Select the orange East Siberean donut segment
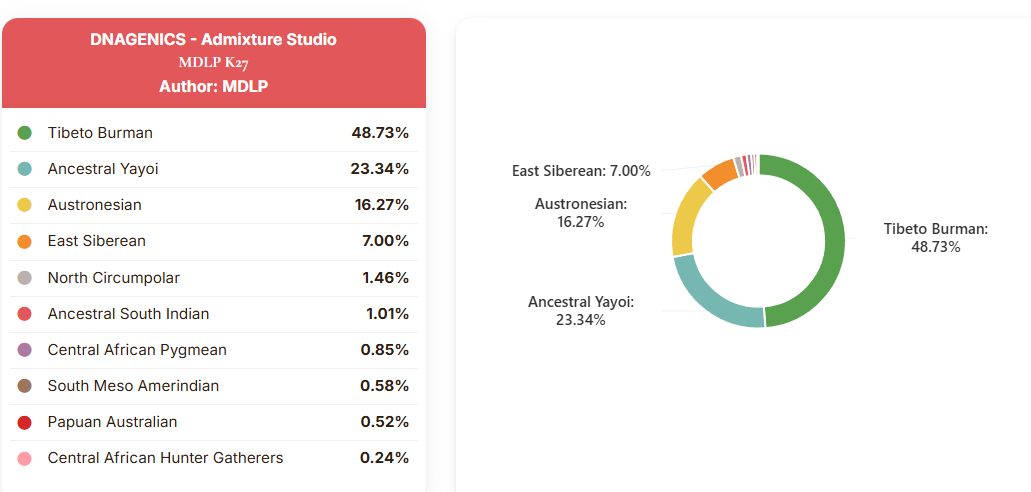This screenshot has width=1031, height=492. point(719,174)
